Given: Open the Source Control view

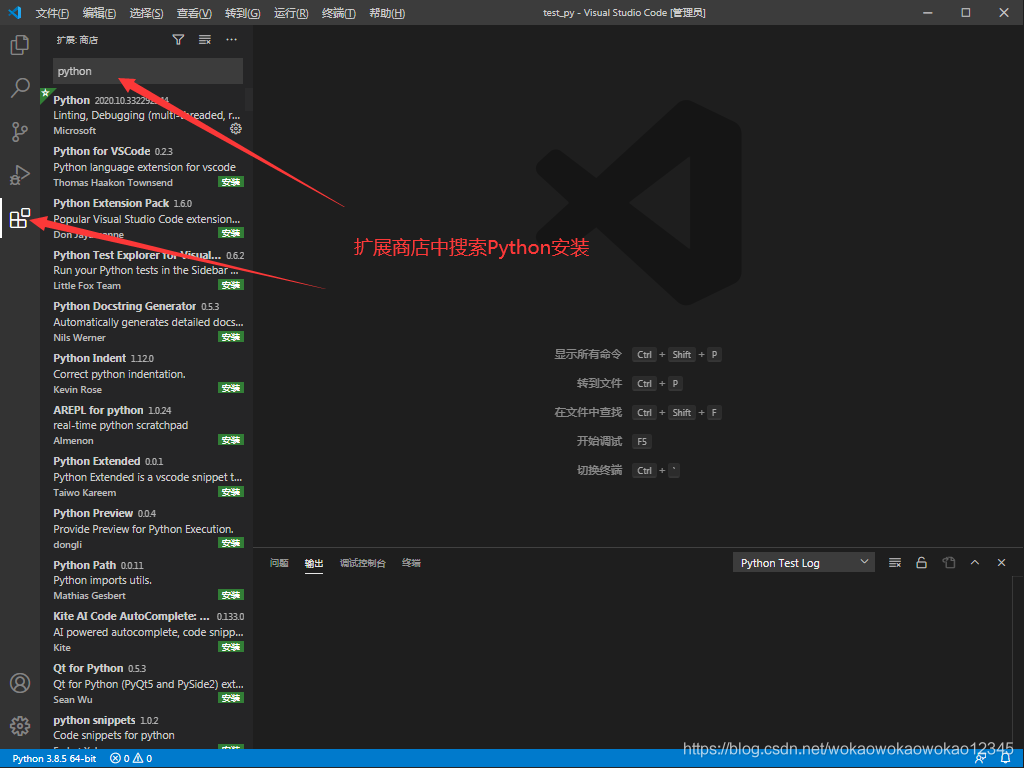Looking at the screenshot, I should point(20,131).
